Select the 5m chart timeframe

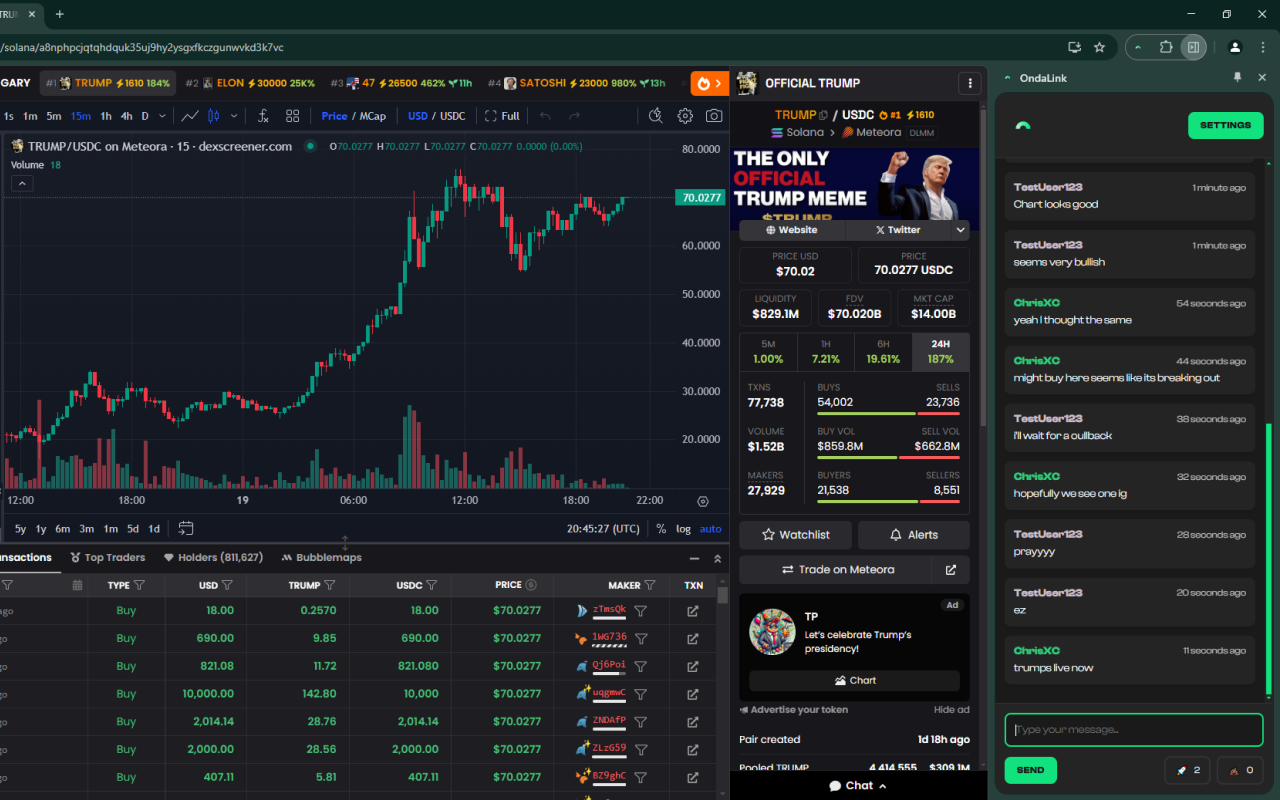[x=54, y=116]
